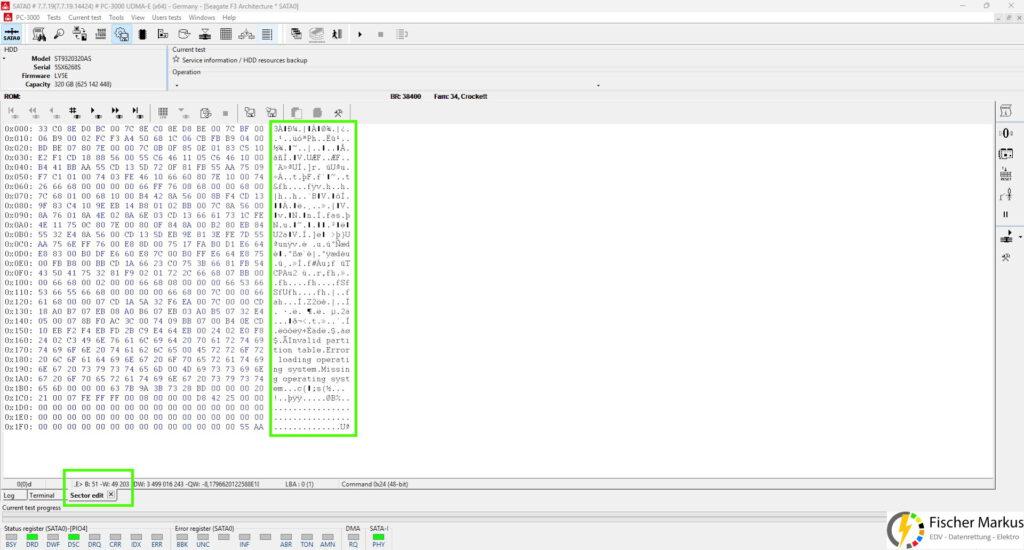Click the pause icon in right sidebar

point(1005,214)
